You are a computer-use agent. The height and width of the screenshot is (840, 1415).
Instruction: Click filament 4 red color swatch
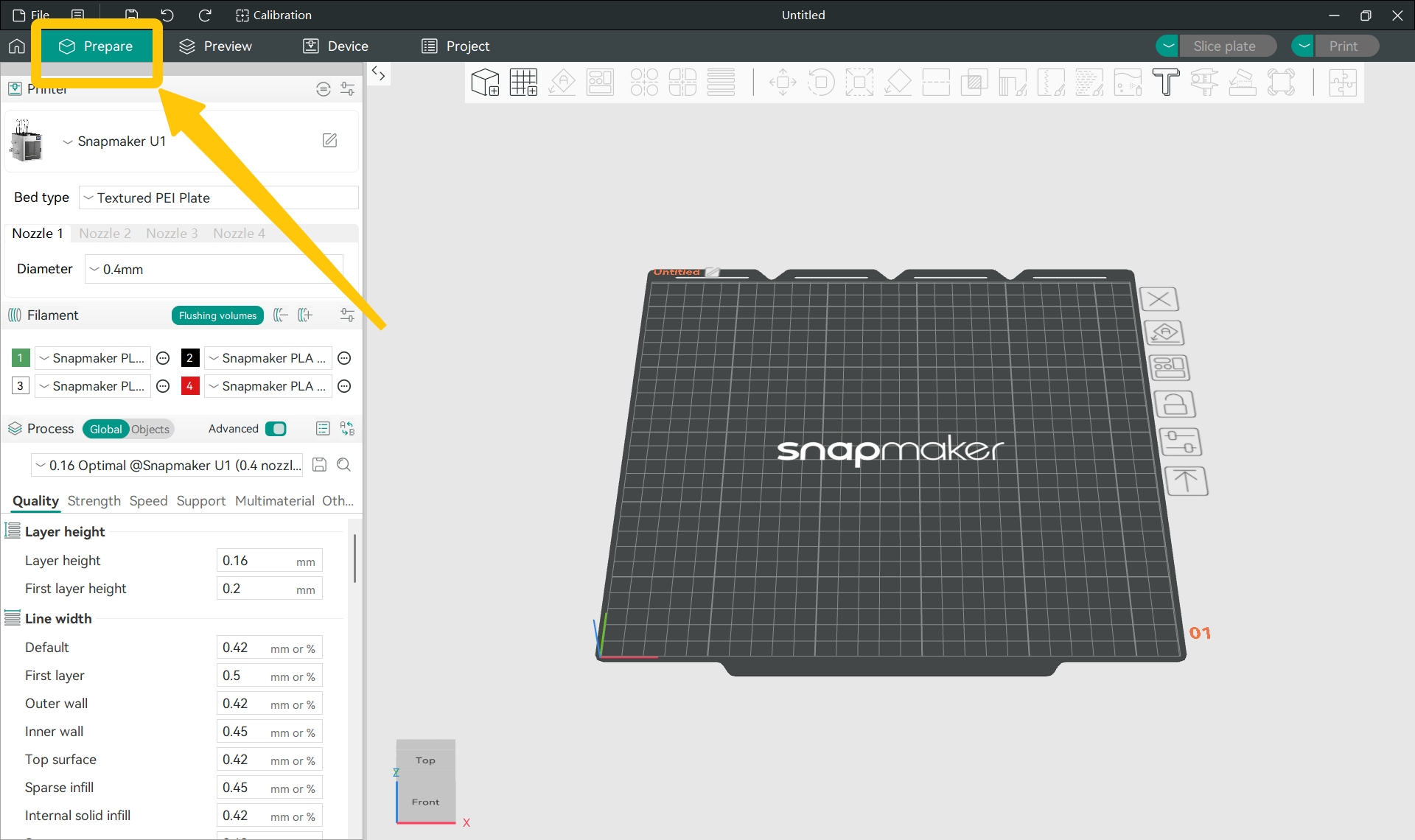coord(189,385)
